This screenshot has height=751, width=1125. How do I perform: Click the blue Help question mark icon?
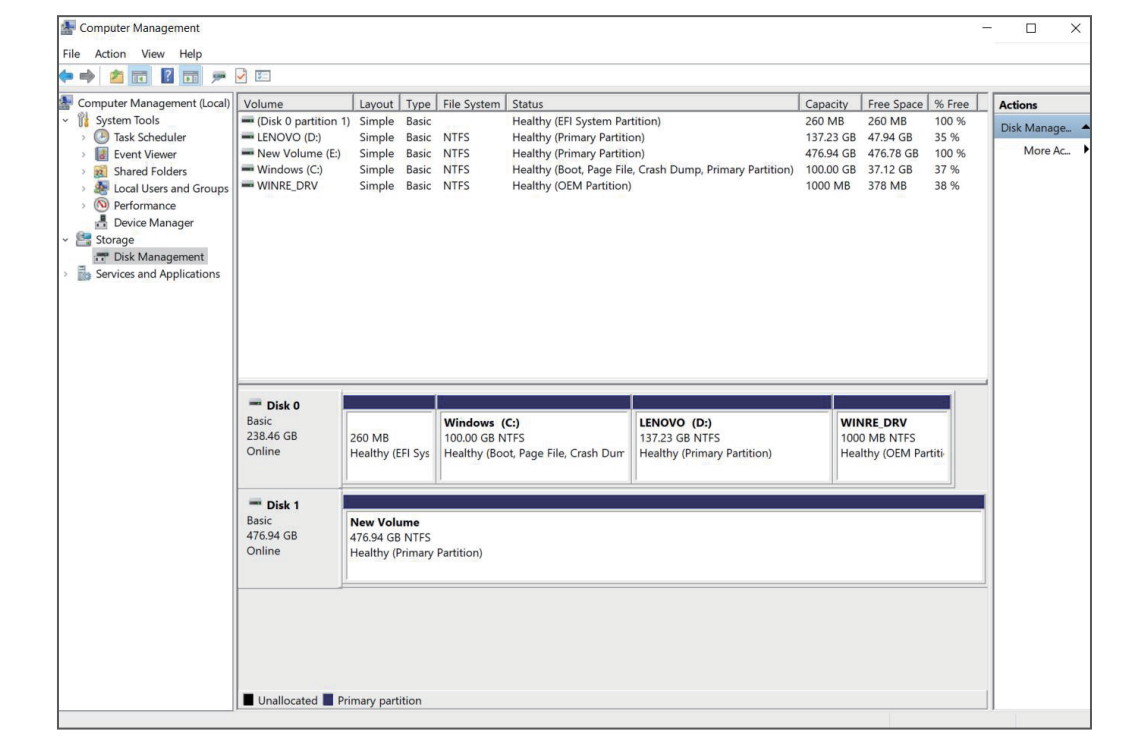170,75
